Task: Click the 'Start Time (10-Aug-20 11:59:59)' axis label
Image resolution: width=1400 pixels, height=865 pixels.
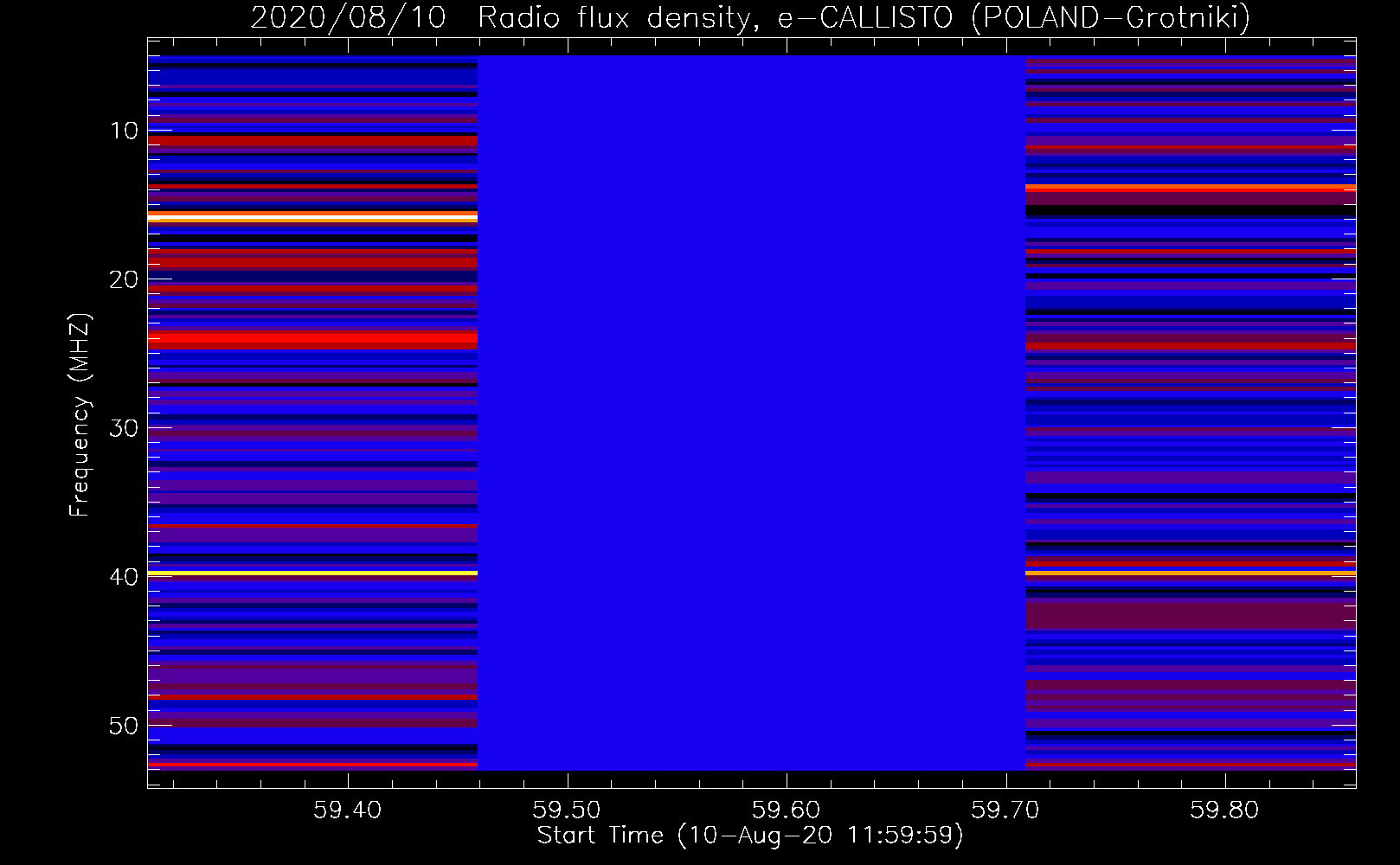Action: pos(750,836)
